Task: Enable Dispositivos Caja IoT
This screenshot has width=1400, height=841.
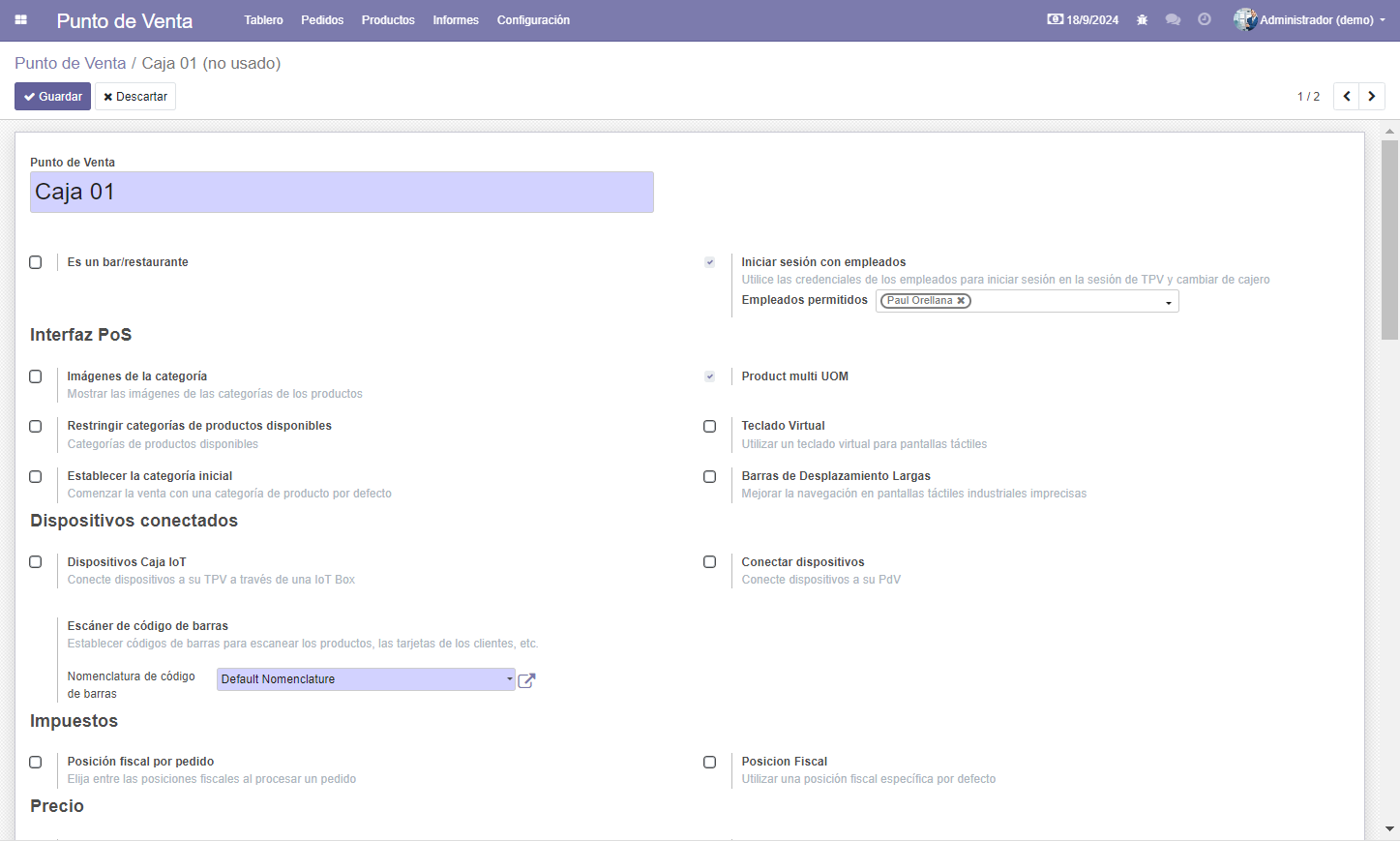Action: coord(36,562)
